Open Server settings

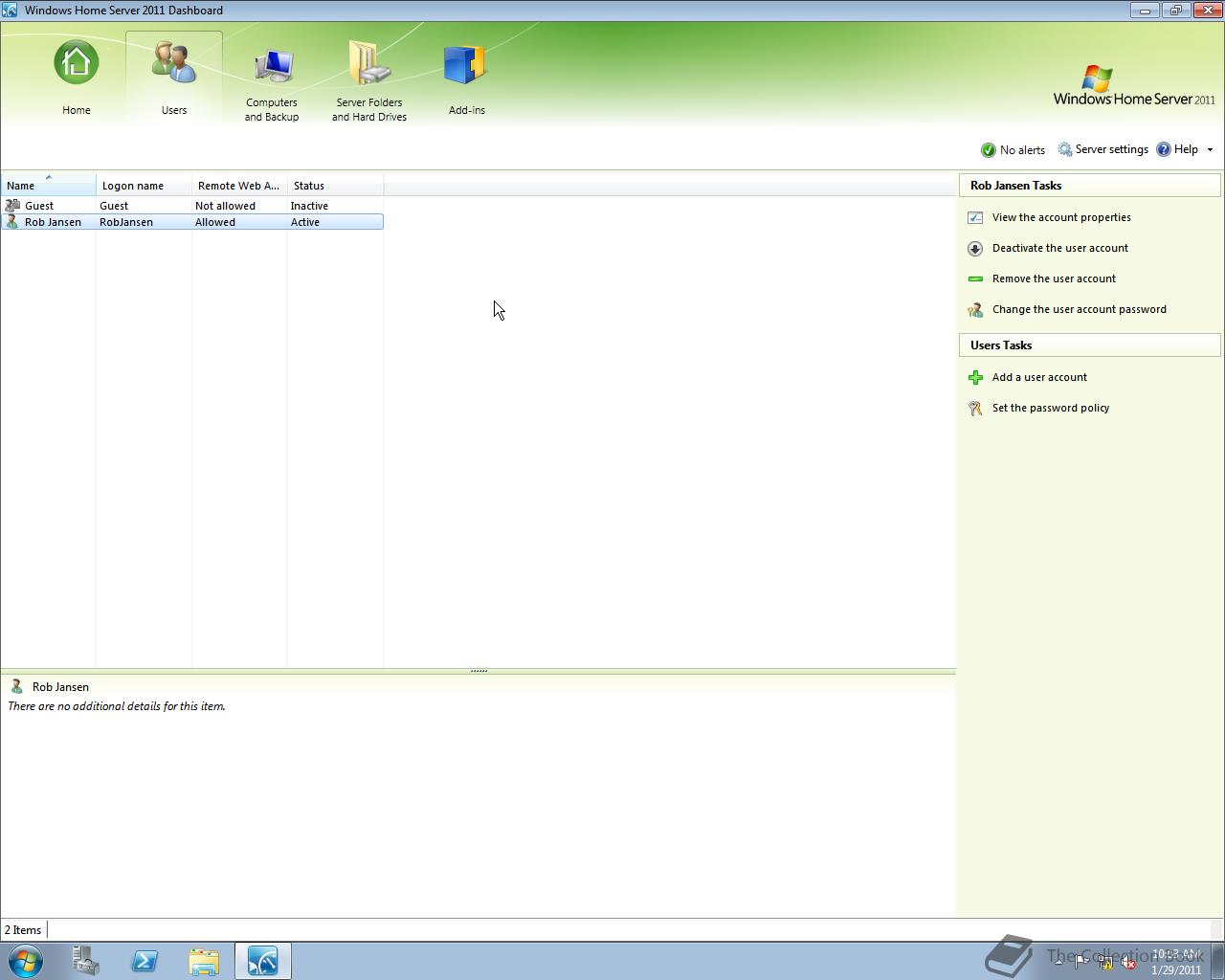[1102, 149]
